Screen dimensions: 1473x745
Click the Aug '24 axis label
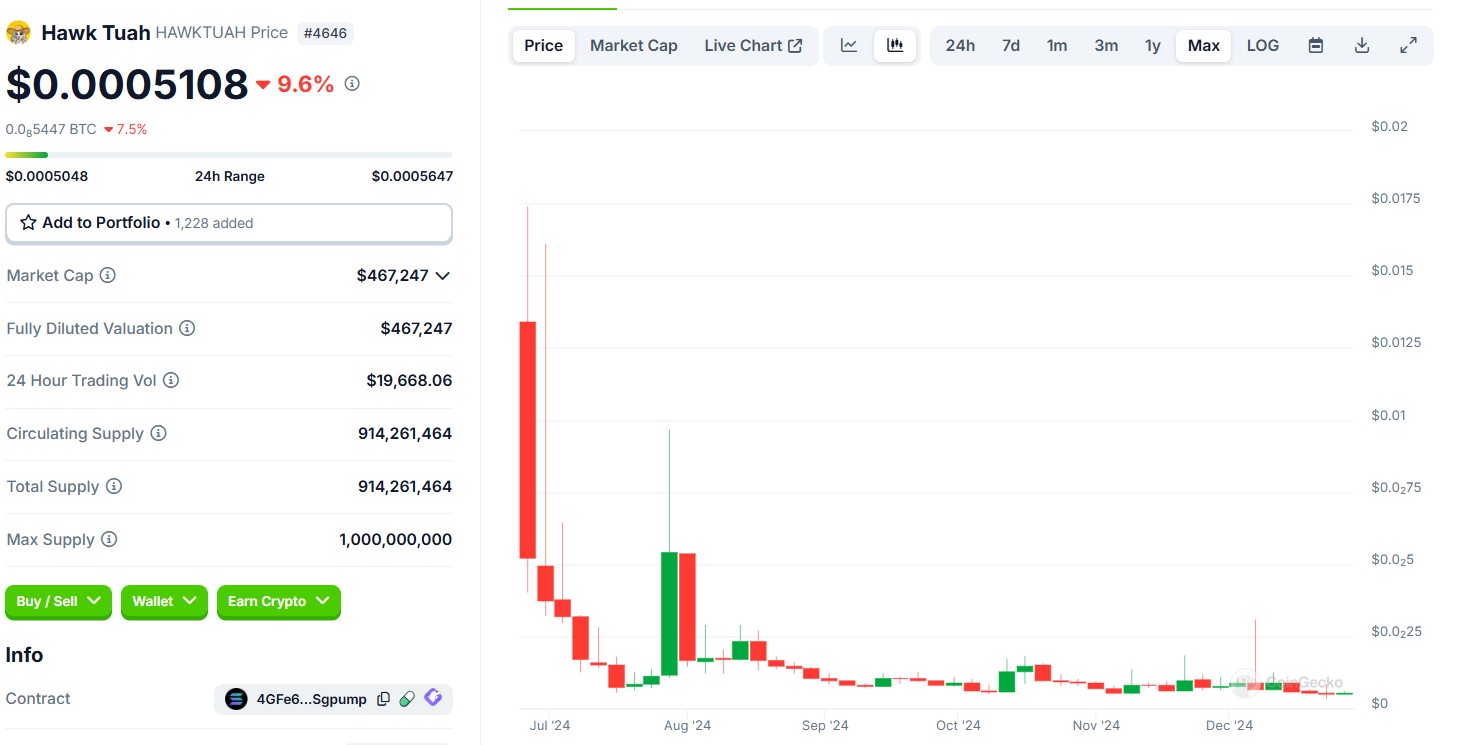point(687,725)
